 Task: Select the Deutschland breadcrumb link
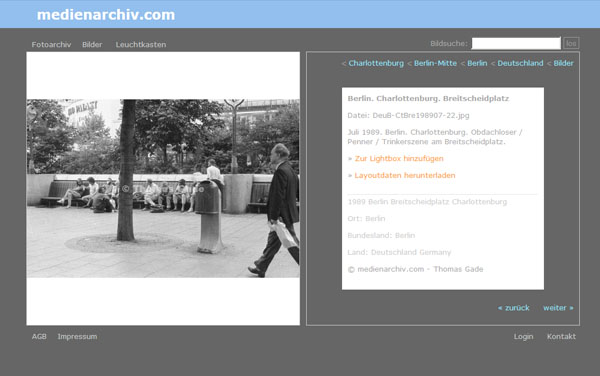pyautogui.click(x=520, y=63)
